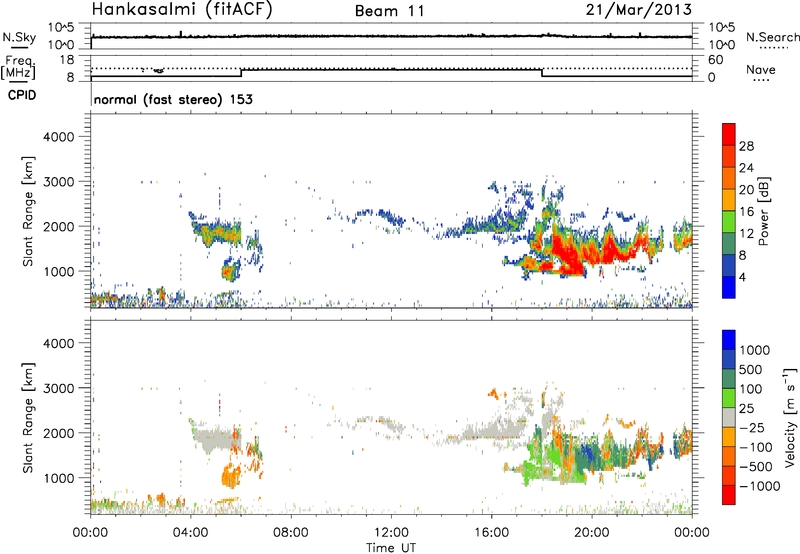Image resolution: width=800 pixels, height=554 pixels.
Task: Pick the red top segment of Power colorbar
Action: [x=729, y=134]
